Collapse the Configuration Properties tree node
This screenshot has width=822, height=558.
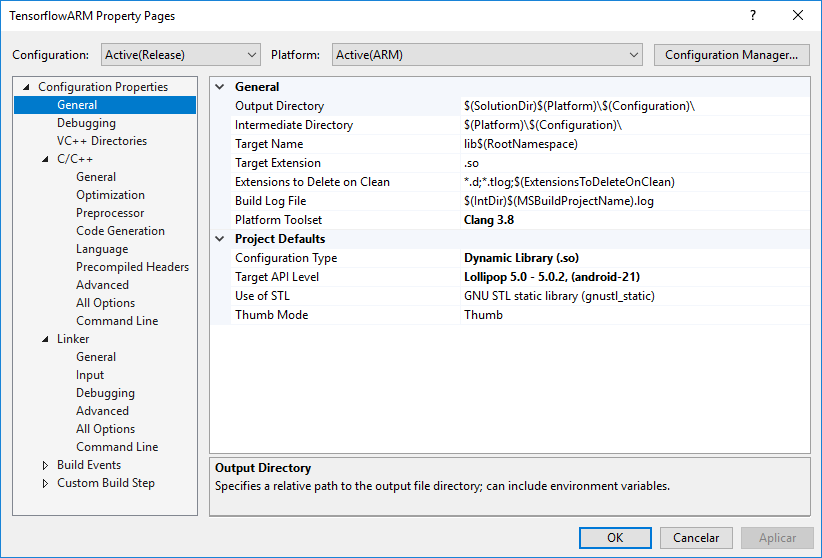26,87
